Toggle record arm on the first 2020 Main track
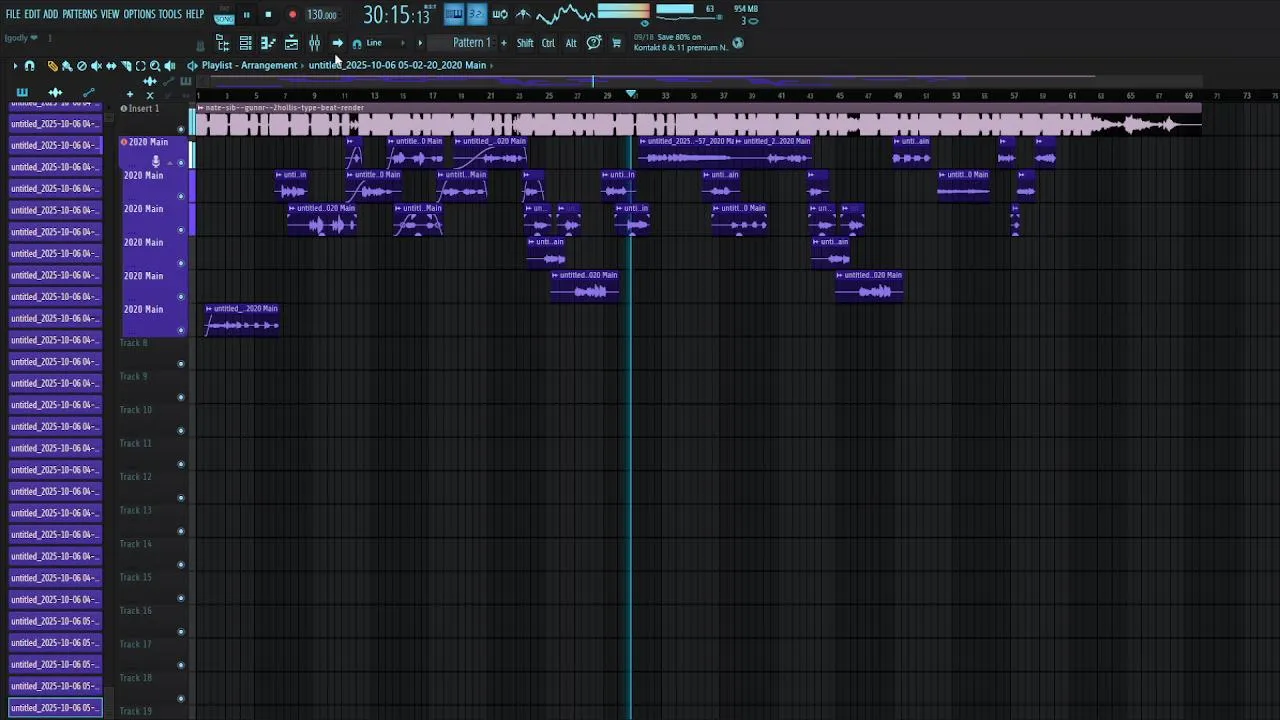 click(x=124, y=142)
